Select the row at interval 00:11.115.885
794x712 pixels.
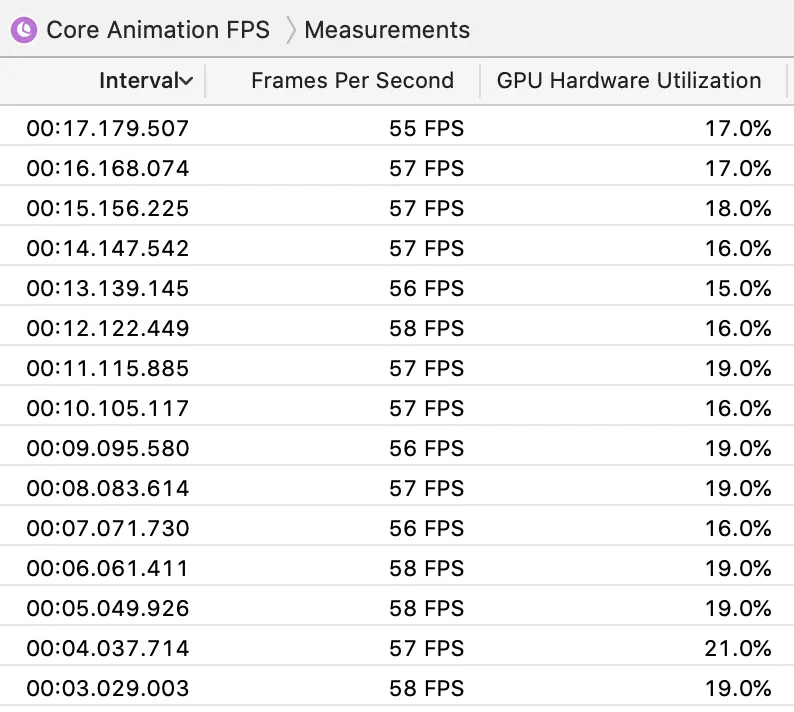click(108, 368)
